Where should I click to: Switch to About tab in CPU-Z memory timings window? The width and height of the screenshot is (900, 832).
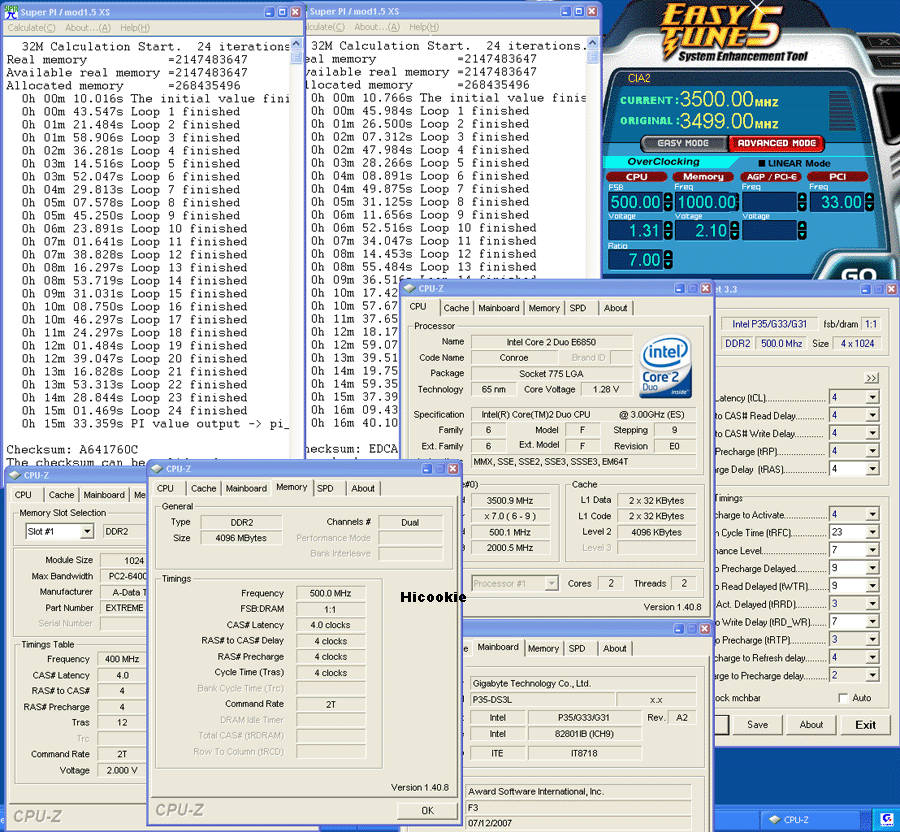[x=363, y=488]
